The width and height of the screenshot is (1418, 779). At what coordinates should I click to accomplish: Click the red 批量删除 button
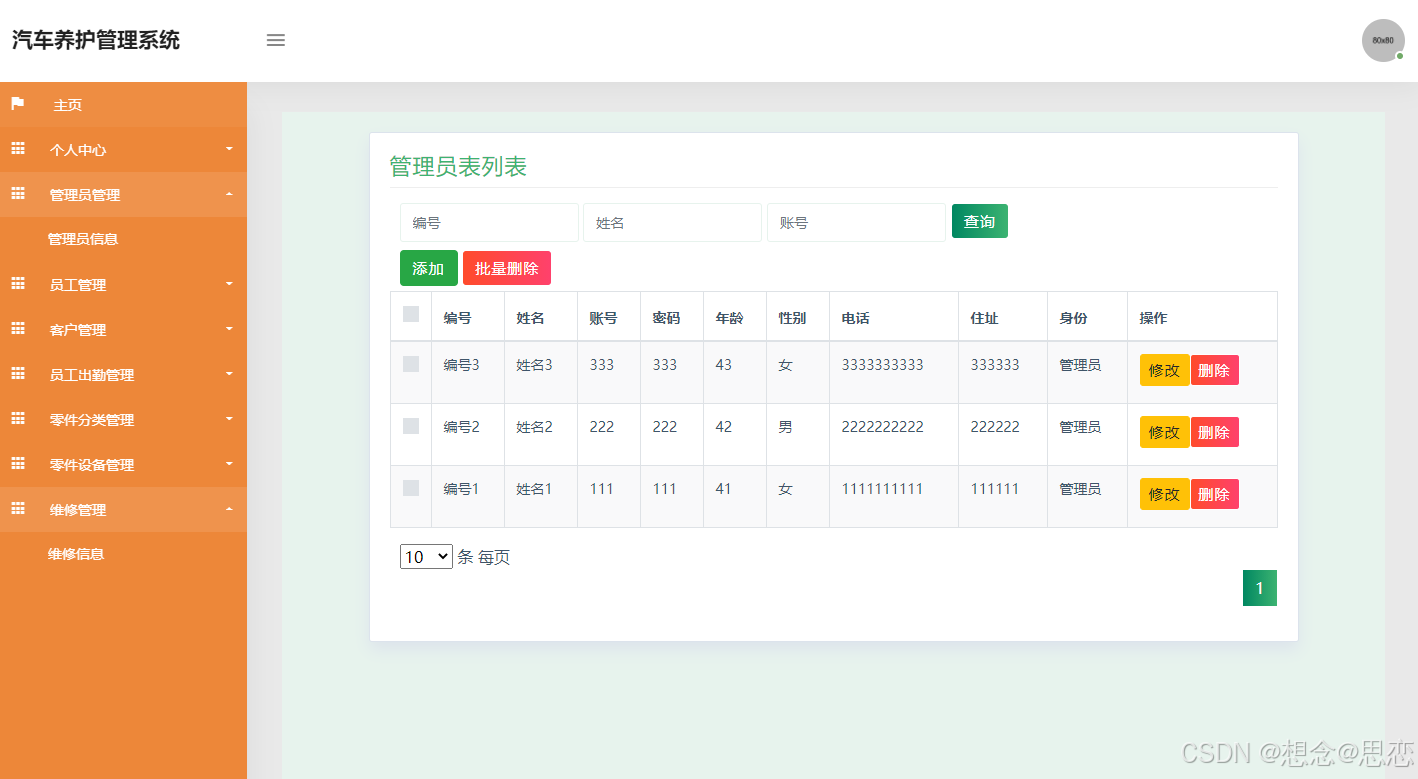coord(507,268)
